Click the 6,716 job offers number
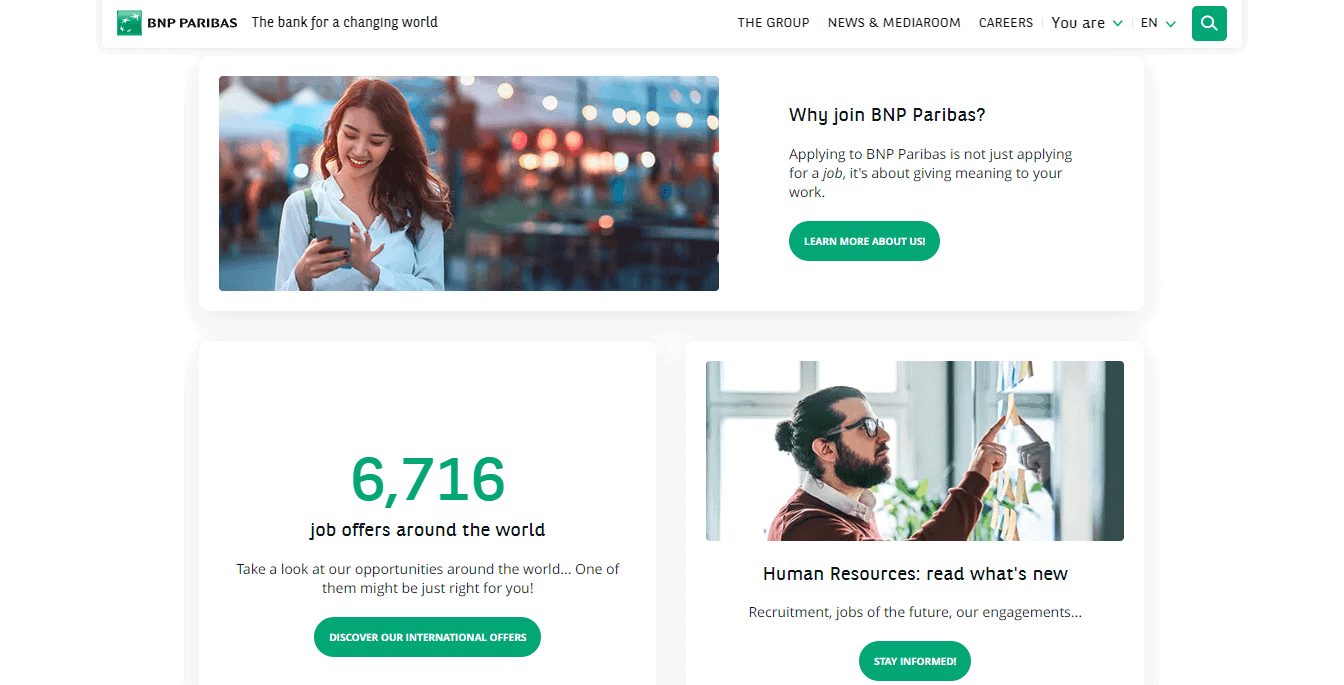Viewport: 1344px width, 685px height. [x=428, y=479]
